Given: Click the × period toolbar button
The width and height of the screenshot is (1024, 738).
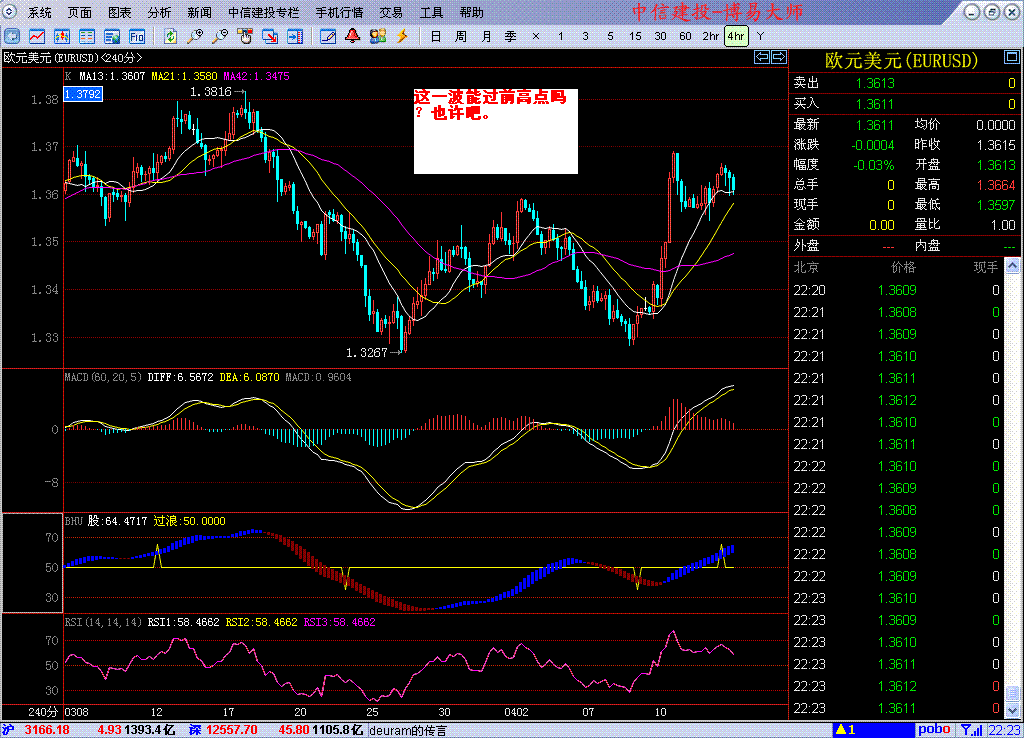Looking at the screenshot, I should pos(536,37).
